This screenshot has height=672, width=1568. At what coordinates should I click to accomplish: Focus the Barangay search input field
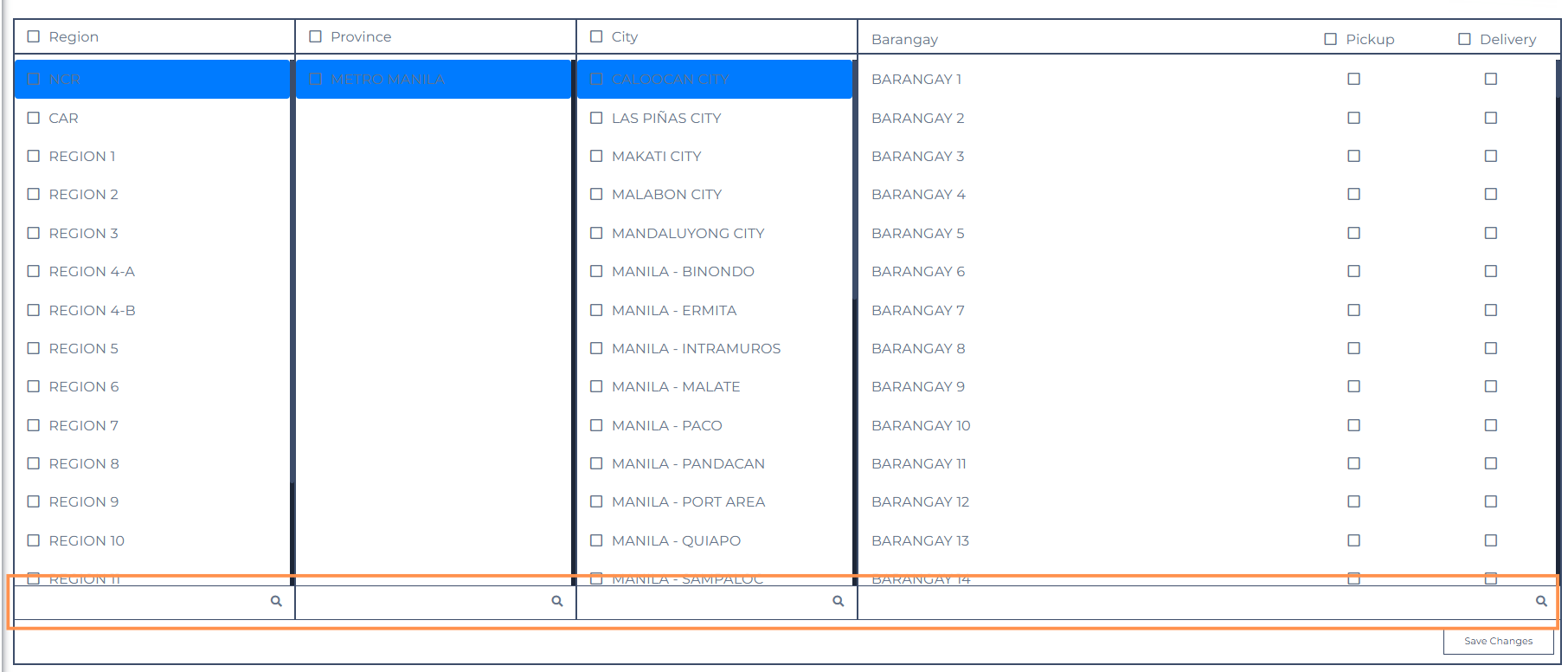[1208, 602]
